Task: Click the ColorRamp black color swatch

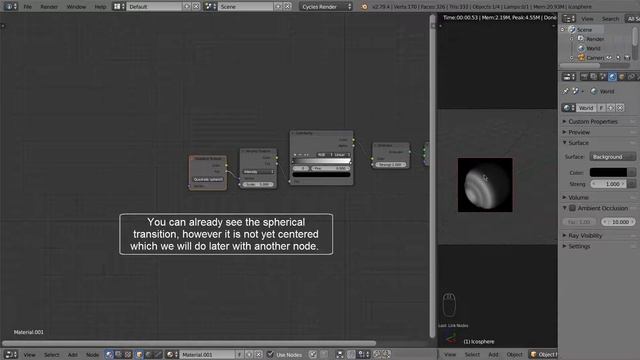Action: (x=322, y=175)
